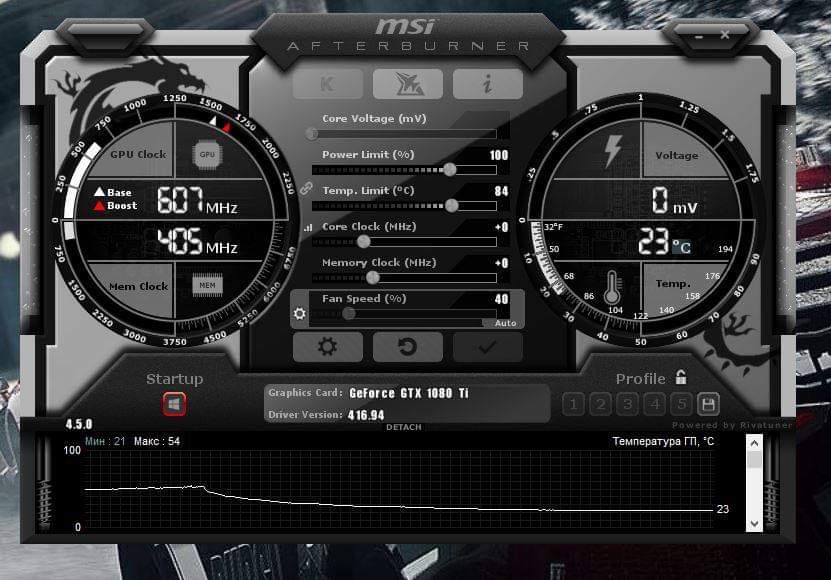The width and height of the screenshot is (831, 580).
Task: Open the core clock curve editor bars icon
Action: pyautogui.click(x=308, y=227)
